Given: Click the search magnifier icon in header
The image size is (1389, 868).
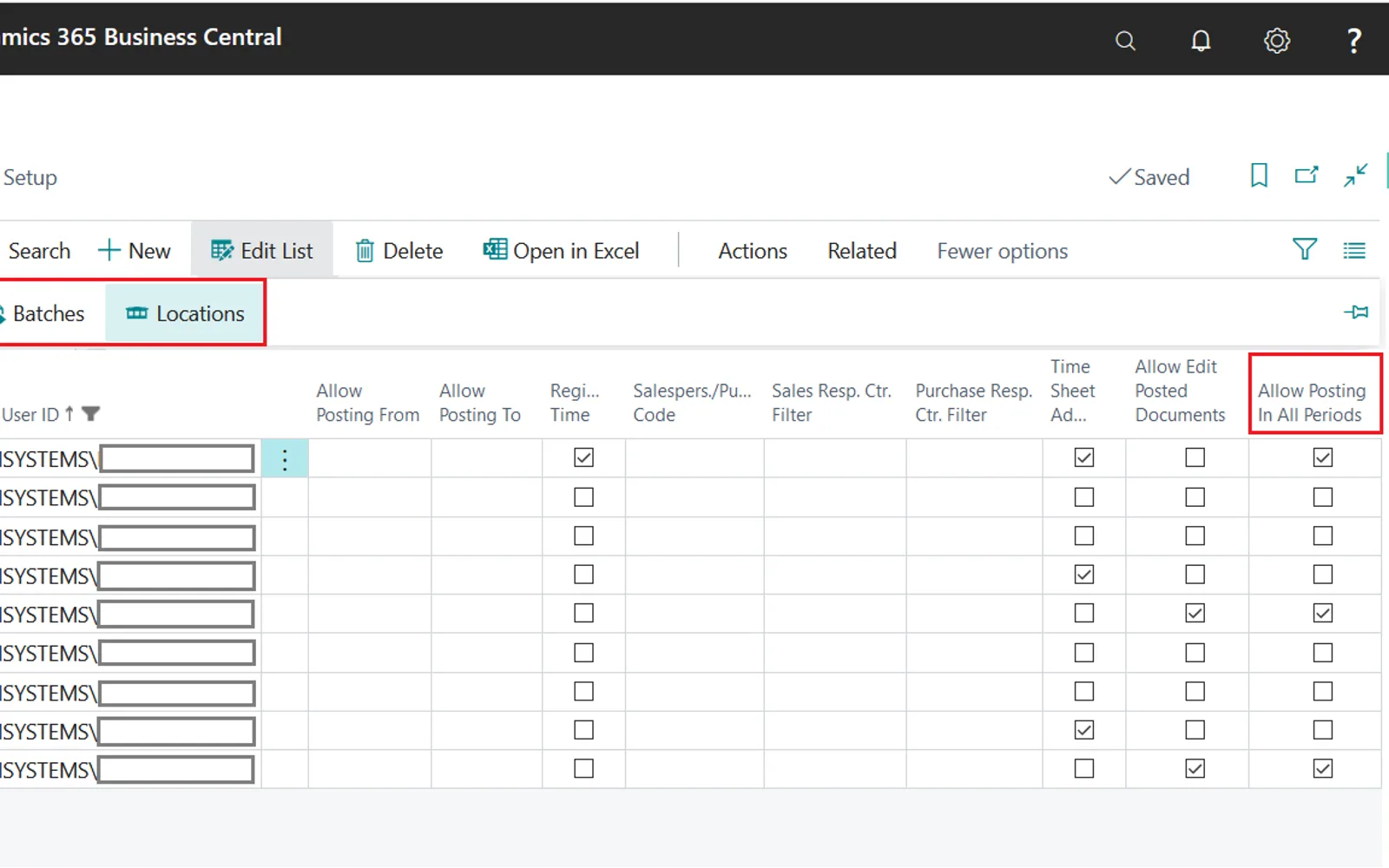Looking at the screenshot, I should click(1125, 41).
